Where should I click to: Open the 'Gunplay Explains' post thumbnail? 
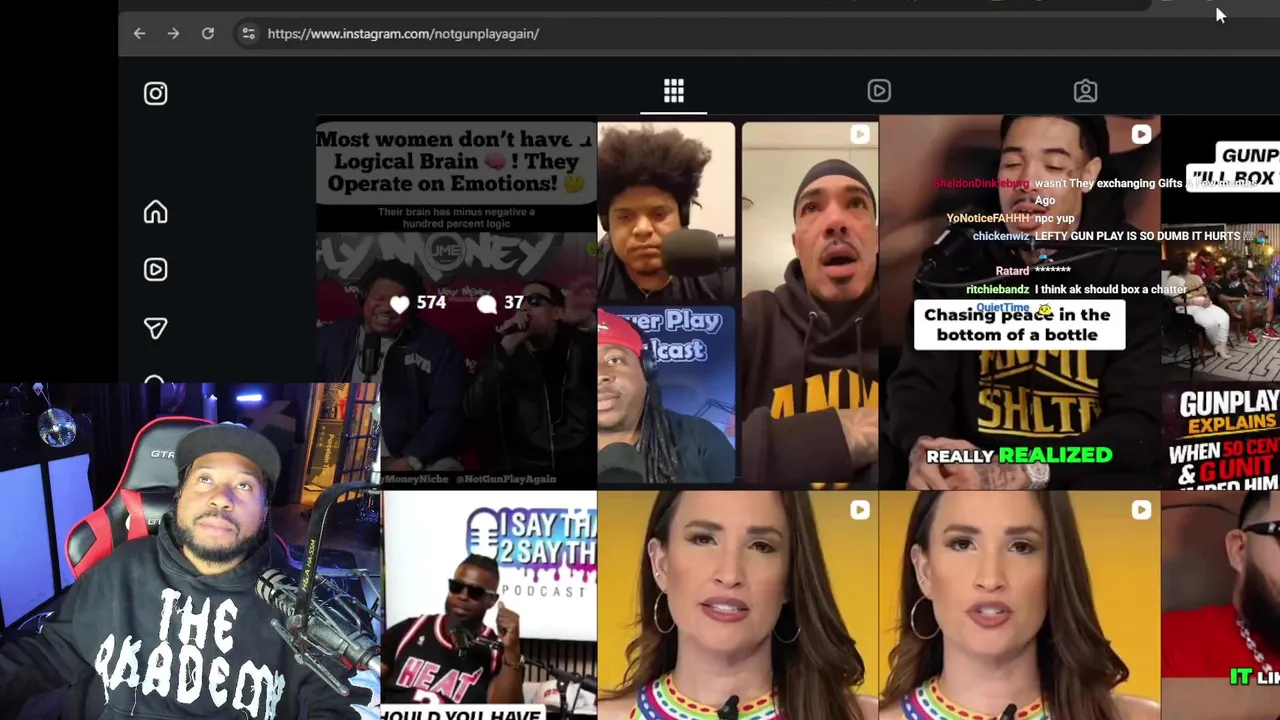[x=1221, y=302]
